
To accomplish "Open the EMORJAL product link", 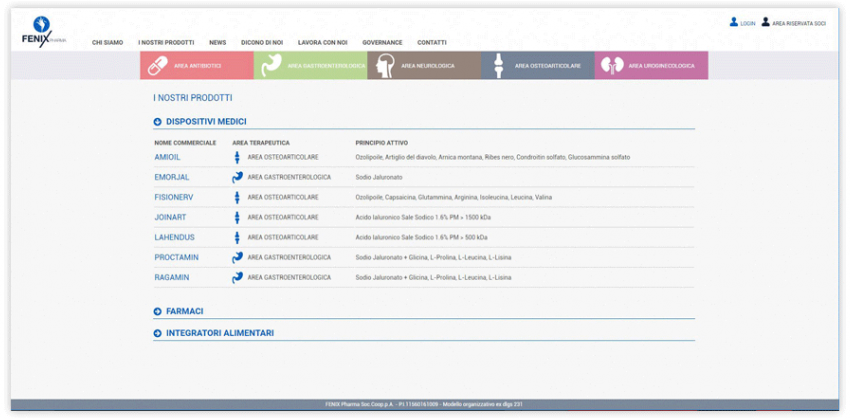I will point(172,177).
